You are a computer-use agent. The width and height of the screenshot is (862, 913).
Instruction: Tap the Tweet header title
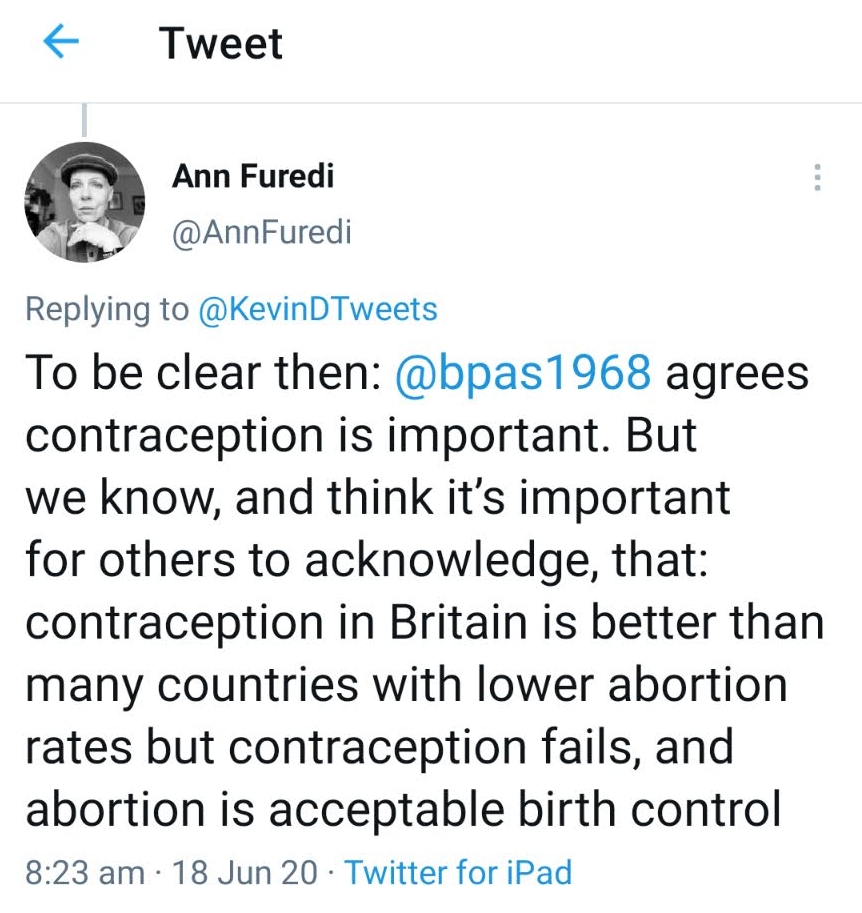[221, 44]
